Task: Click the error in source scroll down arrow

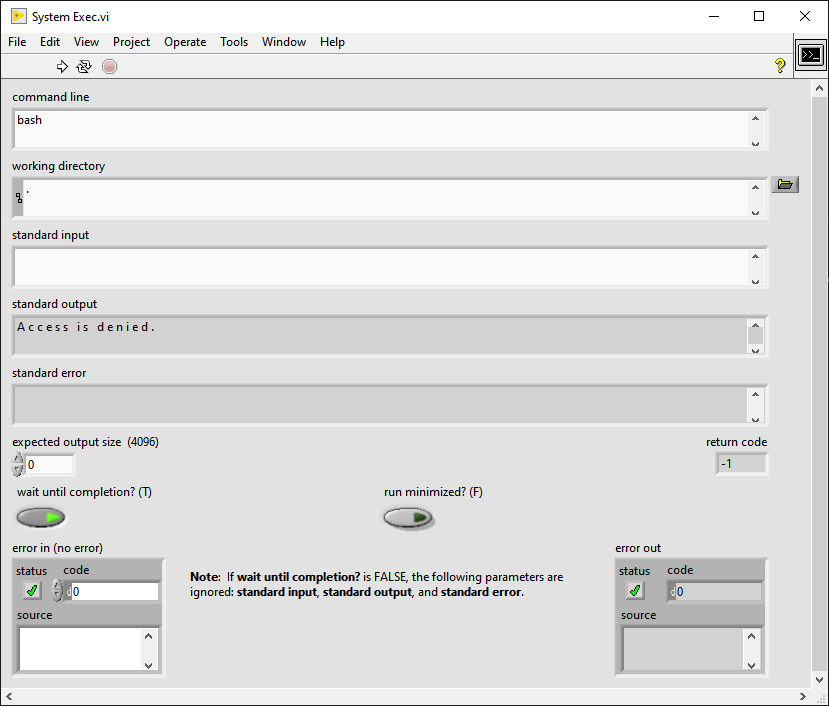Action: pyautogui.click(x=149, y=665)
